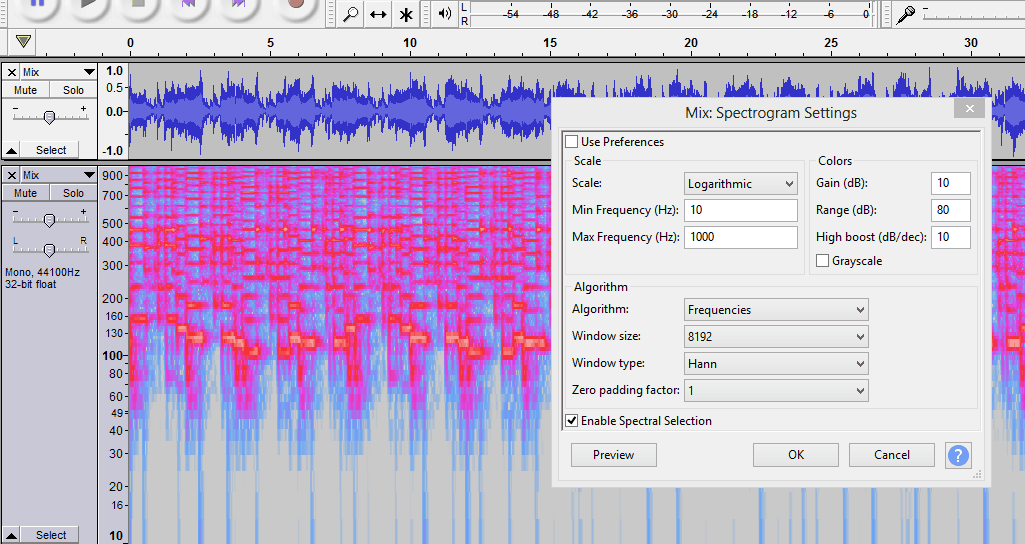Open the Scale dropdown showing Logarithmic
Viewport: 1025px width, 544px height.
coord(741,184)
